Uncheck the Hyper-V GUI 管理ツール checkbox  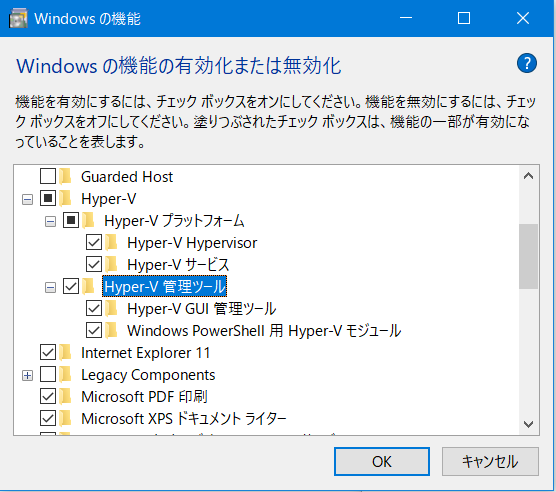click(94, 308)
